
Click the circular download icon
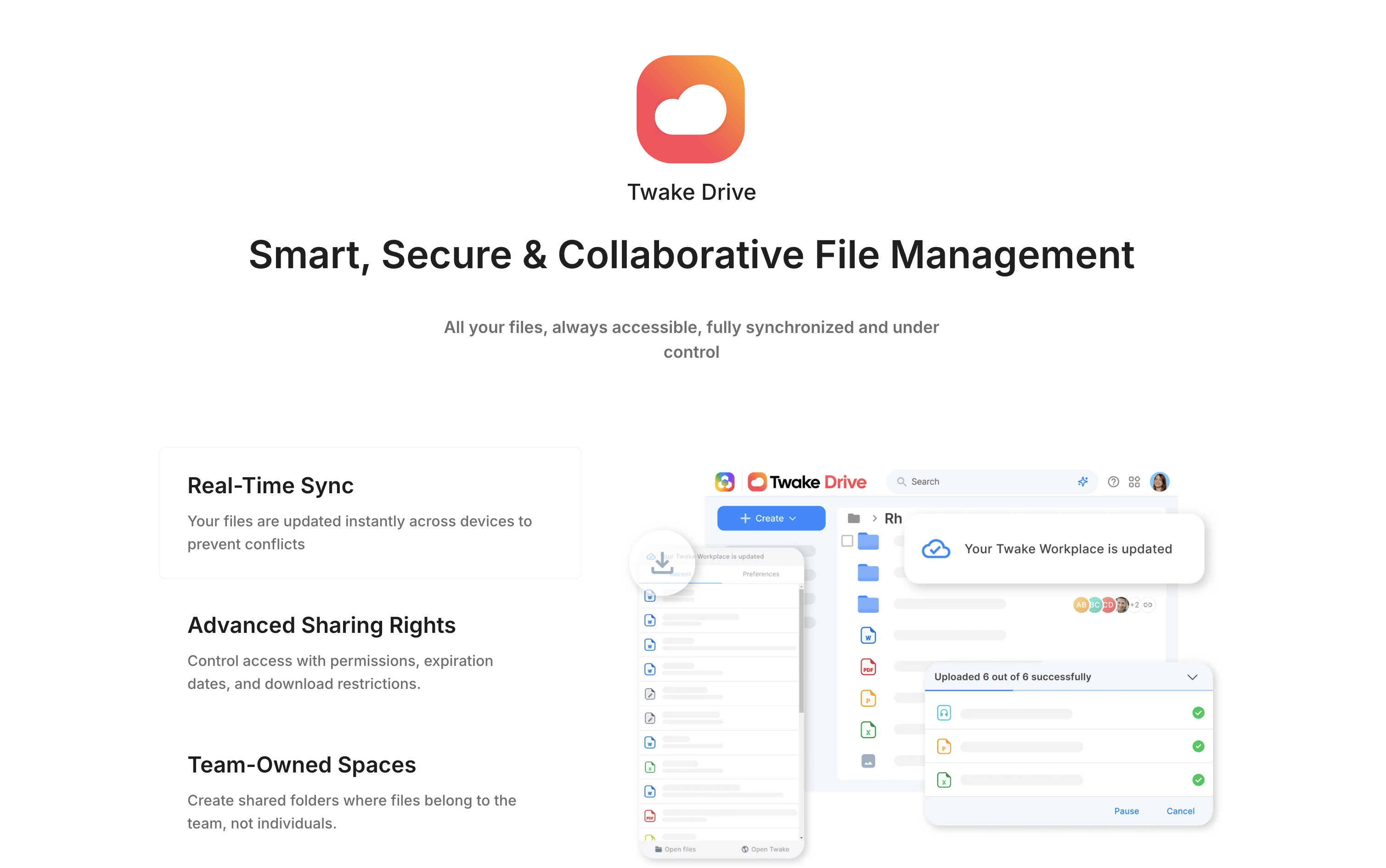pos(662,563)
